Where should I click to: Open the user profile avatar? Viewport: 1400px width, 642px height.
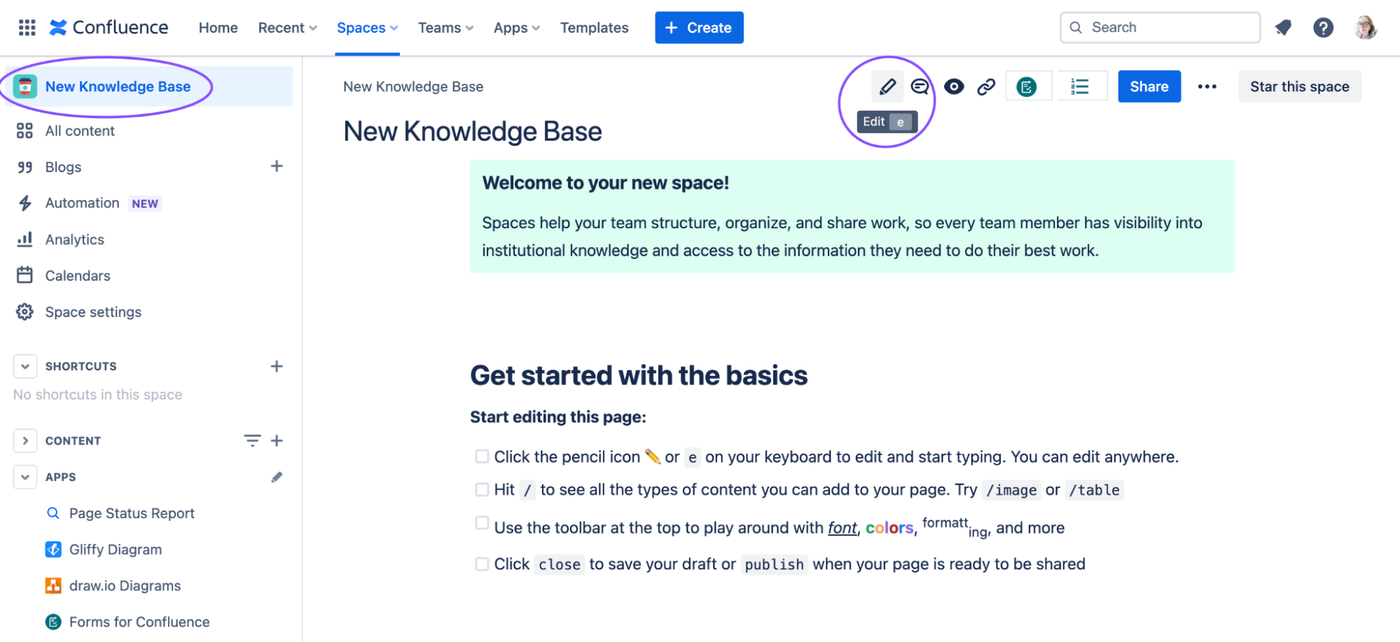pos(1366,28)
